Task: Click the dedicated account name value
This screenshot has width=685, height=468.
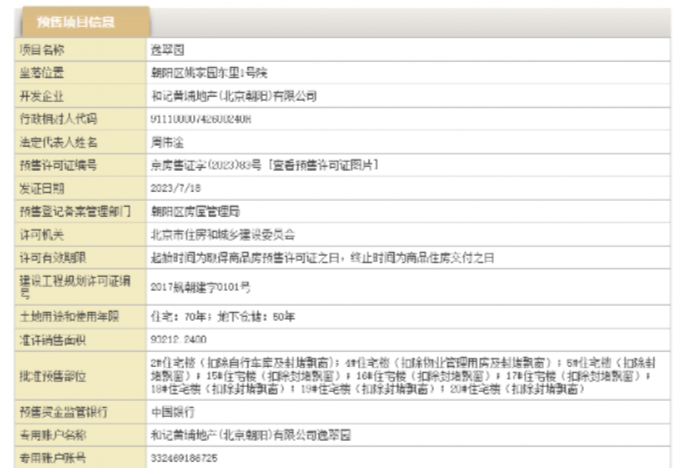Action: (x=250, y=435)
